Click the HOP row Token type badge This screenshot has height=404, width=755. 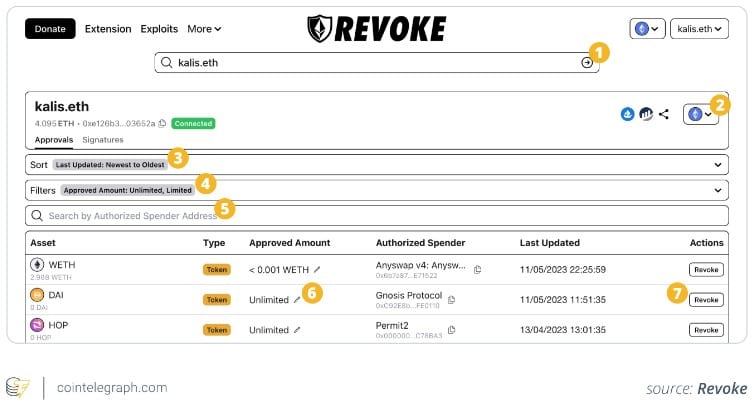(x=217, y=330)
